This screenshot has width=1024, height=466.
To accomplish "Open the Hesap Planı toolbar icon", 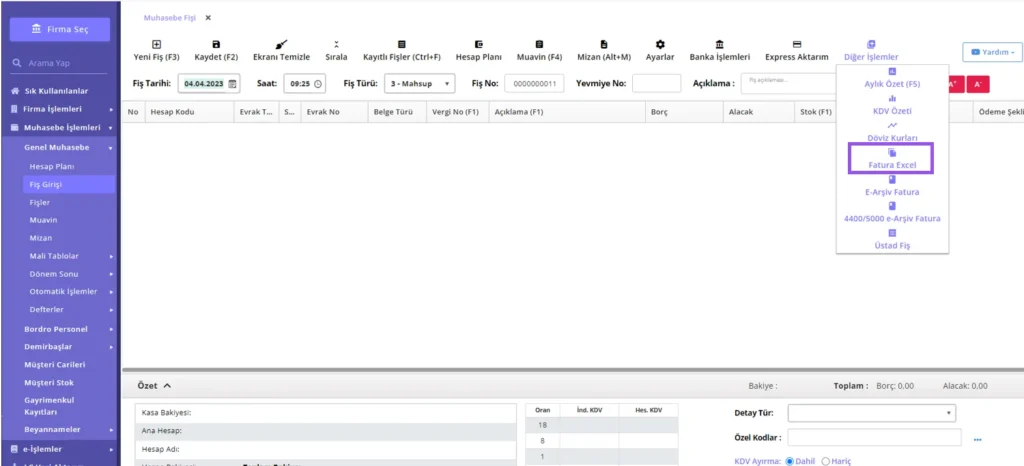I will (479, 44).
